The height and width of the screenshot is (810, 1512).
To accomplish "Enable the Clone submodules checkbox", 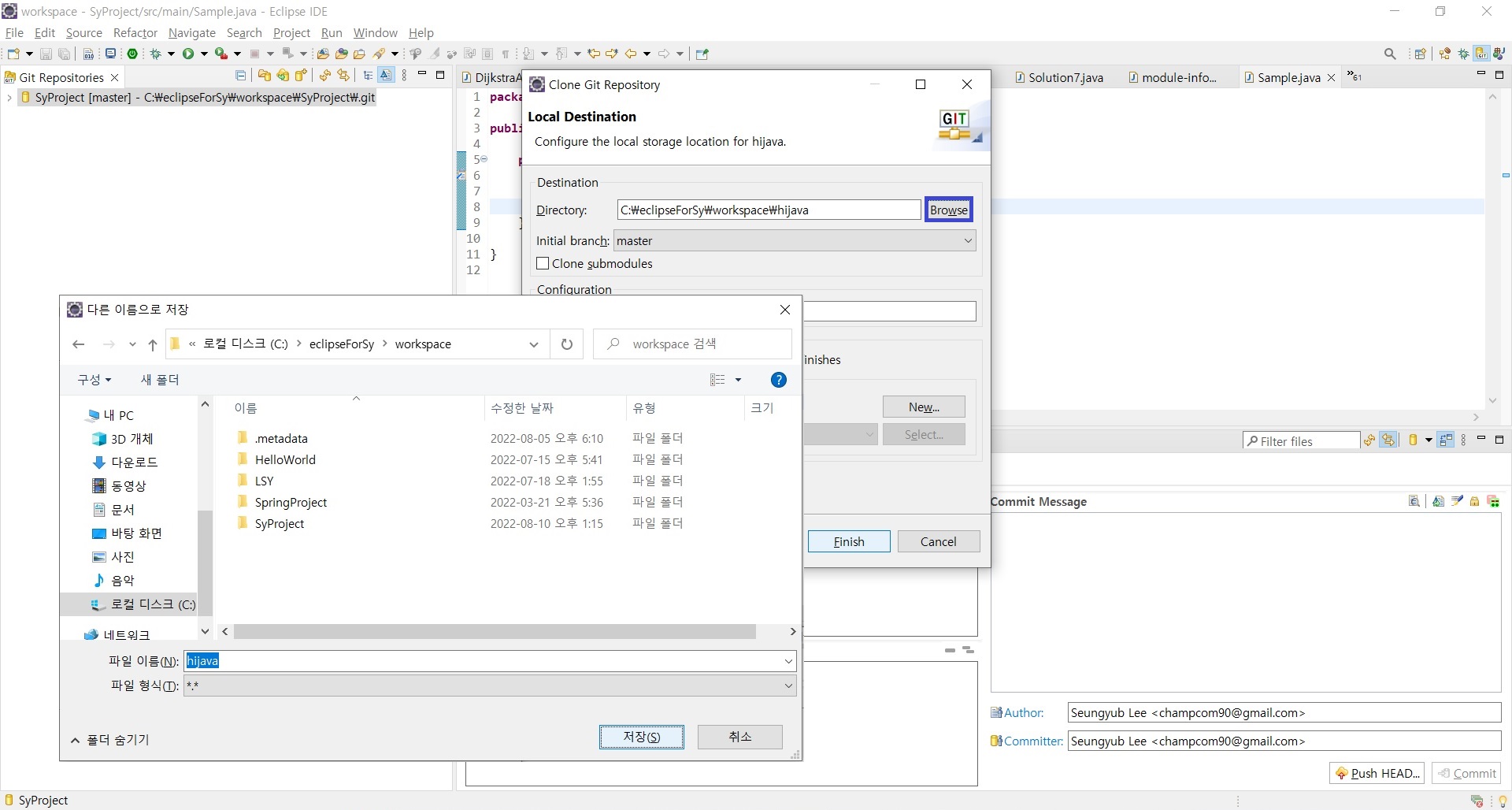I will pyautogui.click(x=543, y=263).
